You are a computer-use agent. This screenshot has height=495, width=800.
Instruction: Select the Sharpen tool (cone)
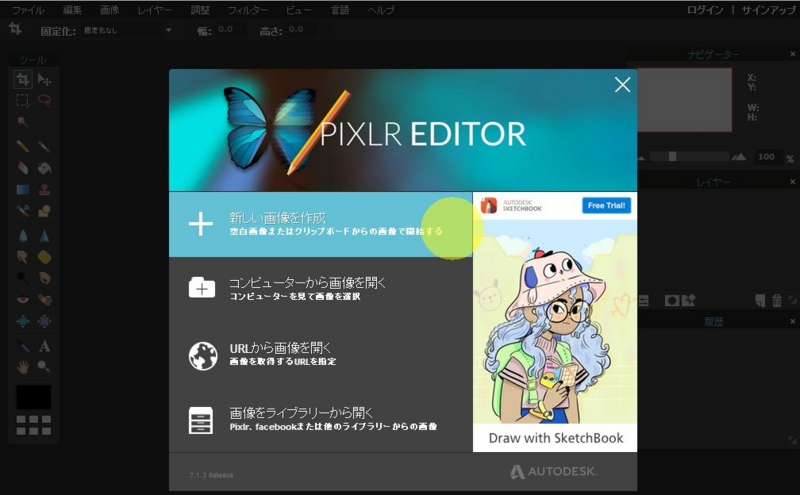[x=44, y=236]
